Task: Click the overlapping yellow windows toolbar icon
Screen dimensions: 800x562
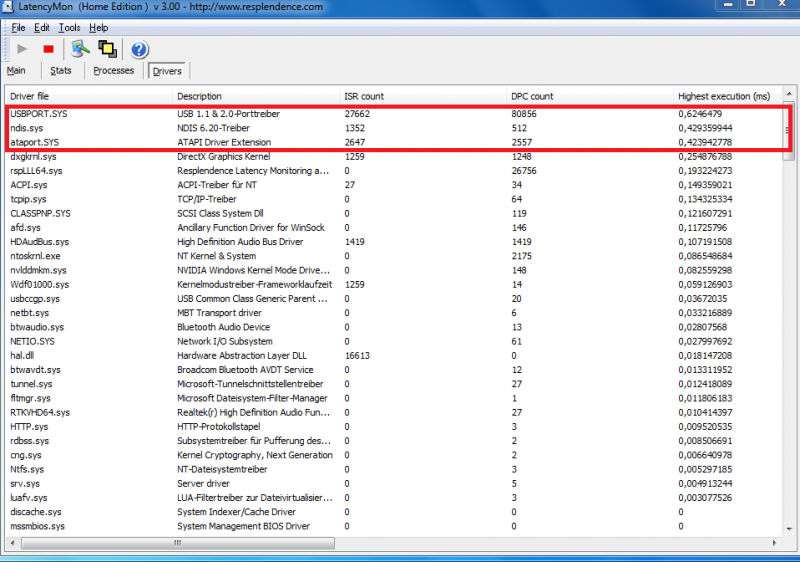Action: pyautogui.click(x=108, y=49)
